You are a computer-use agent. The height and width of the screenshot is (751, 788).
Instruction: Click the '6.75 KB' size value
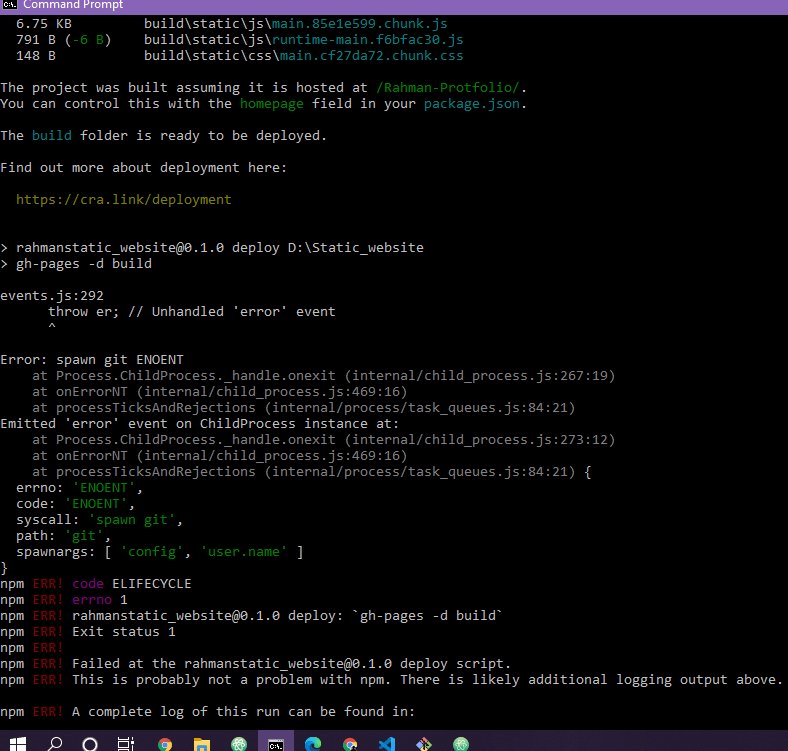tap(44, 24)
